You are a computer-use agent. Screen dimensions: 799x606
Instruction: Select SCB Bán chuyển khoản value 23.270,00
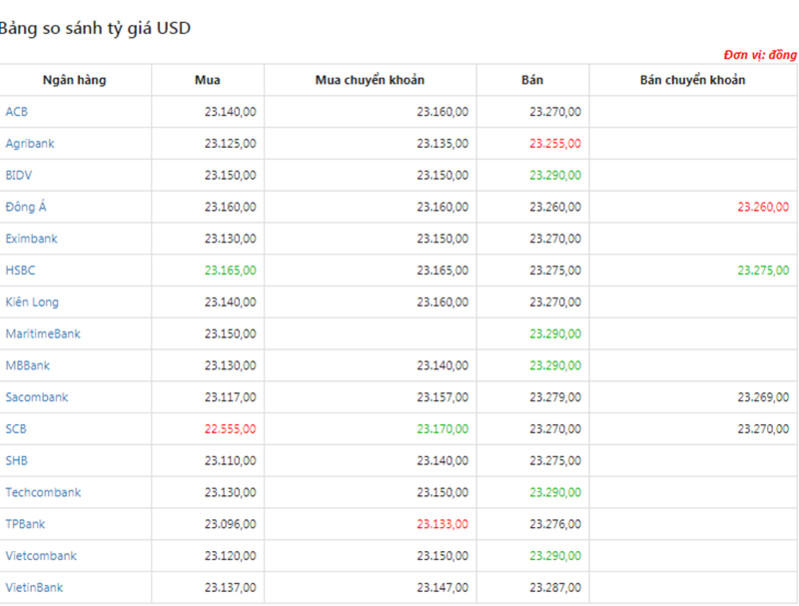coord(763,429)
